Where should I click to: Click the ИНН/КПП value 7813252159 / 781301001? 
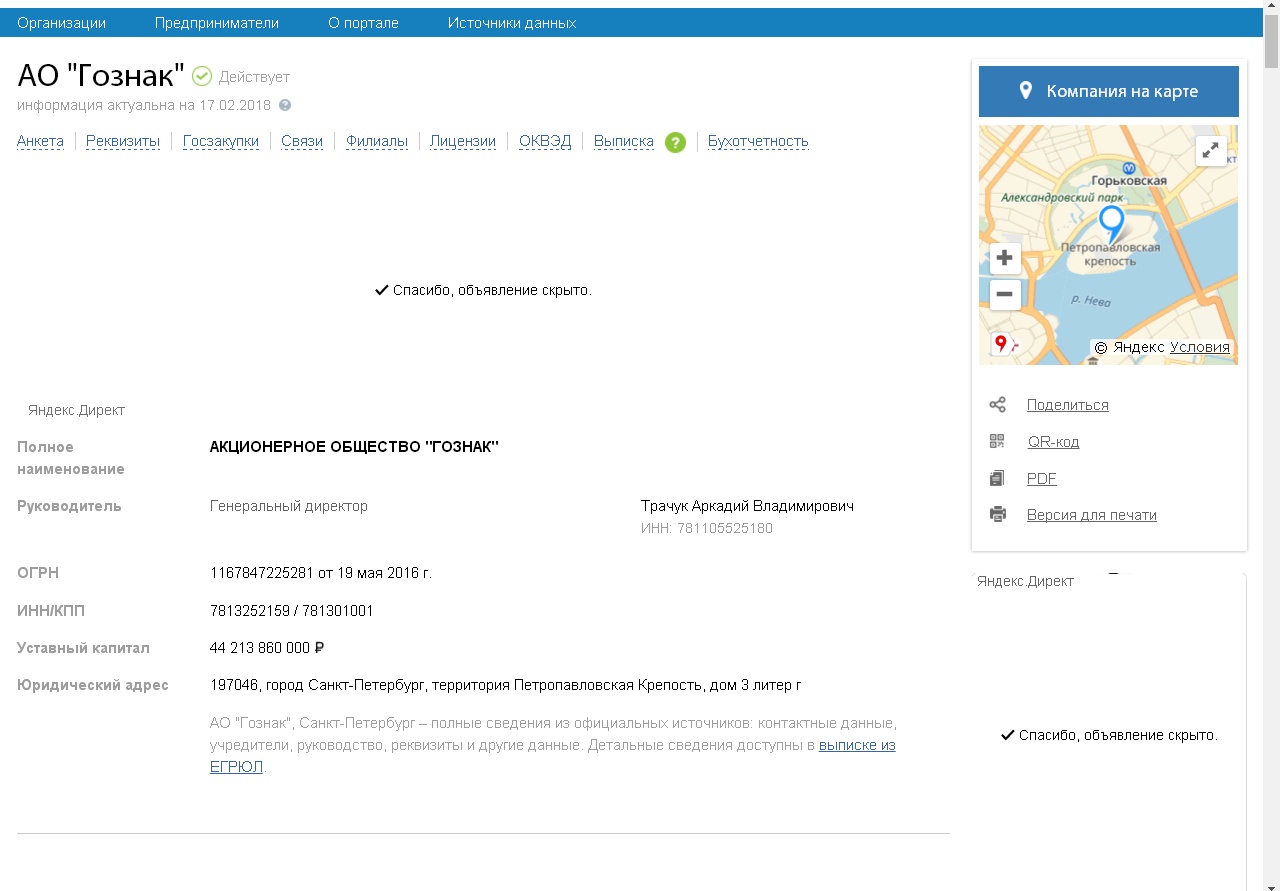point(292,610)
